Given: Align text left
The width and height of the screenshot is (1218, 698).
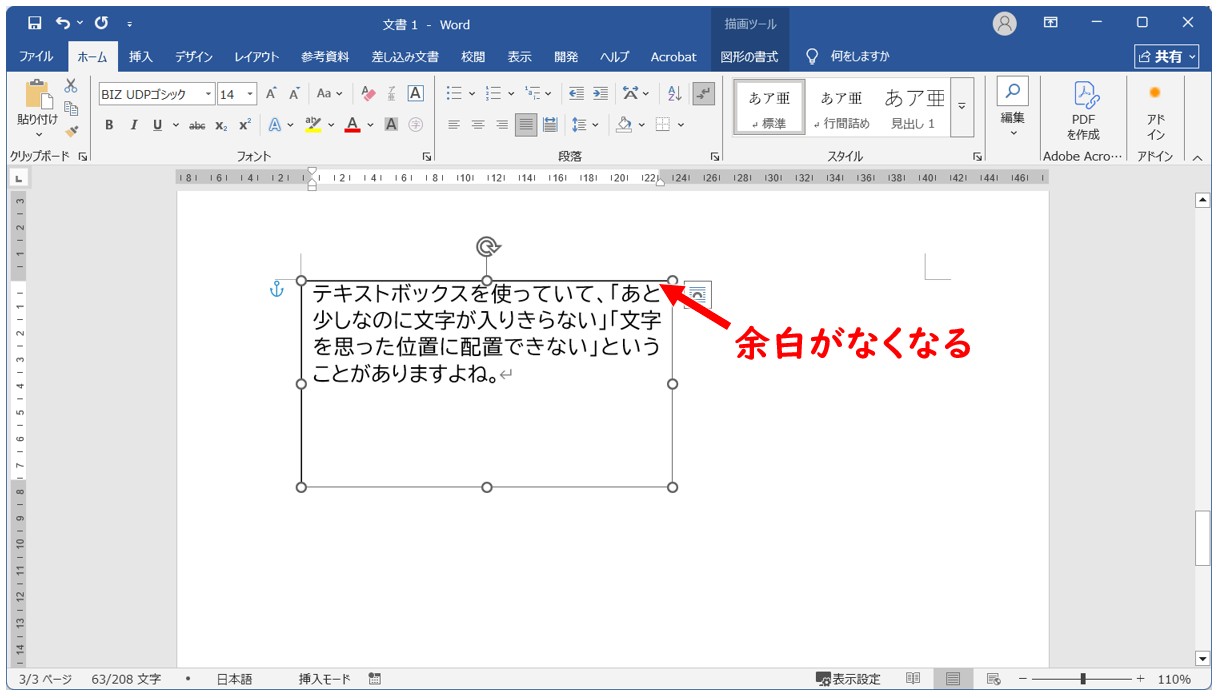Looking at the screenshot, I should coord(454,125).
